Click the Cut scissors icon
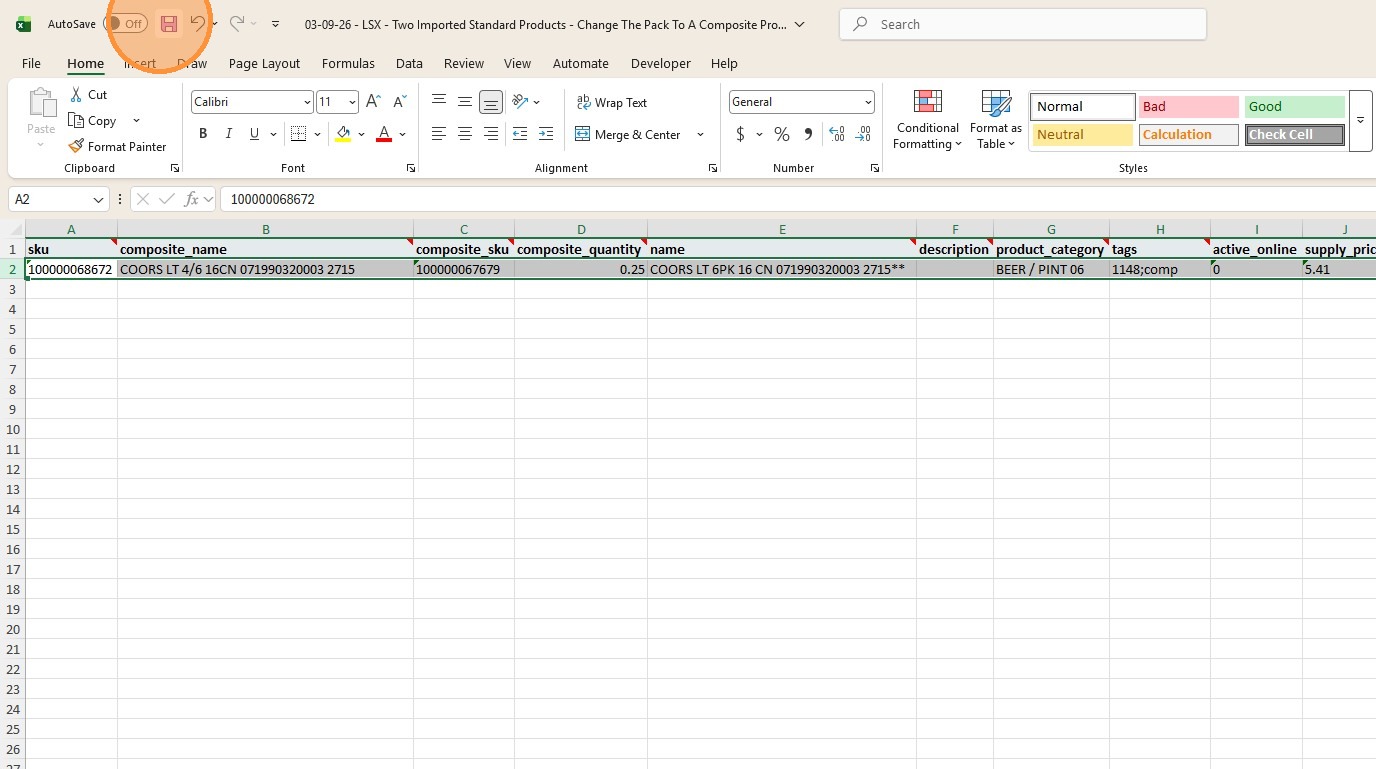Screen dimensions: 1376x769 76,94
